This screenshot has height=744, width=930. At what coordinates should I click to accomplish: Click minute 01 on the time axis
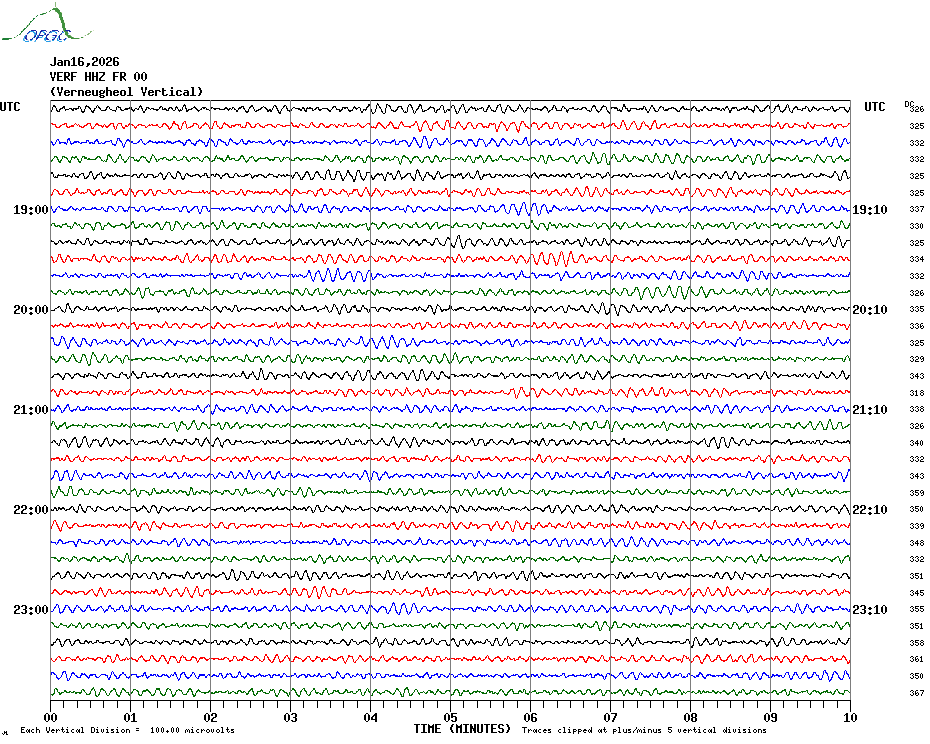click(130, 717)
